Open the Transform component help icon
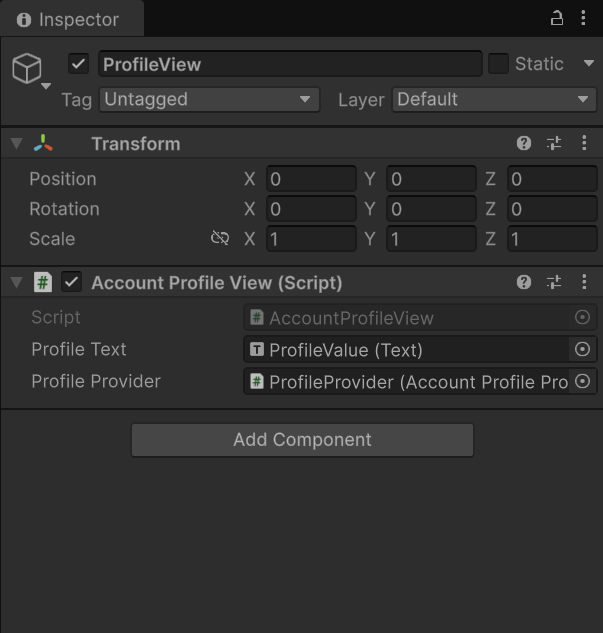 click(524, 143)
